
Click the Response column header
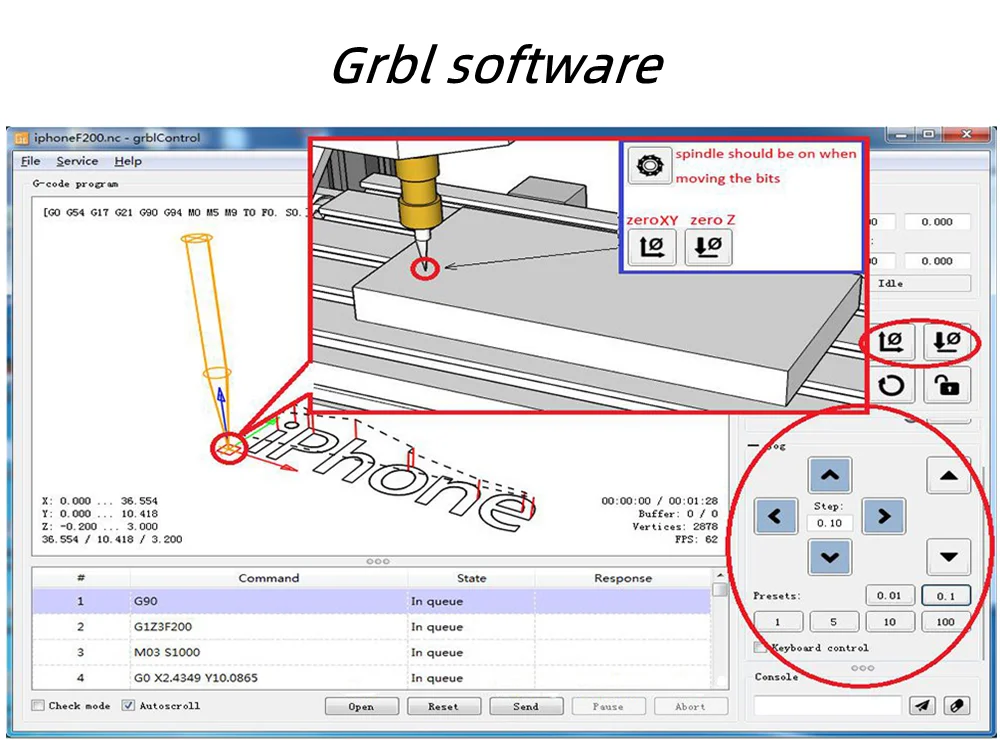click(622, 578)
